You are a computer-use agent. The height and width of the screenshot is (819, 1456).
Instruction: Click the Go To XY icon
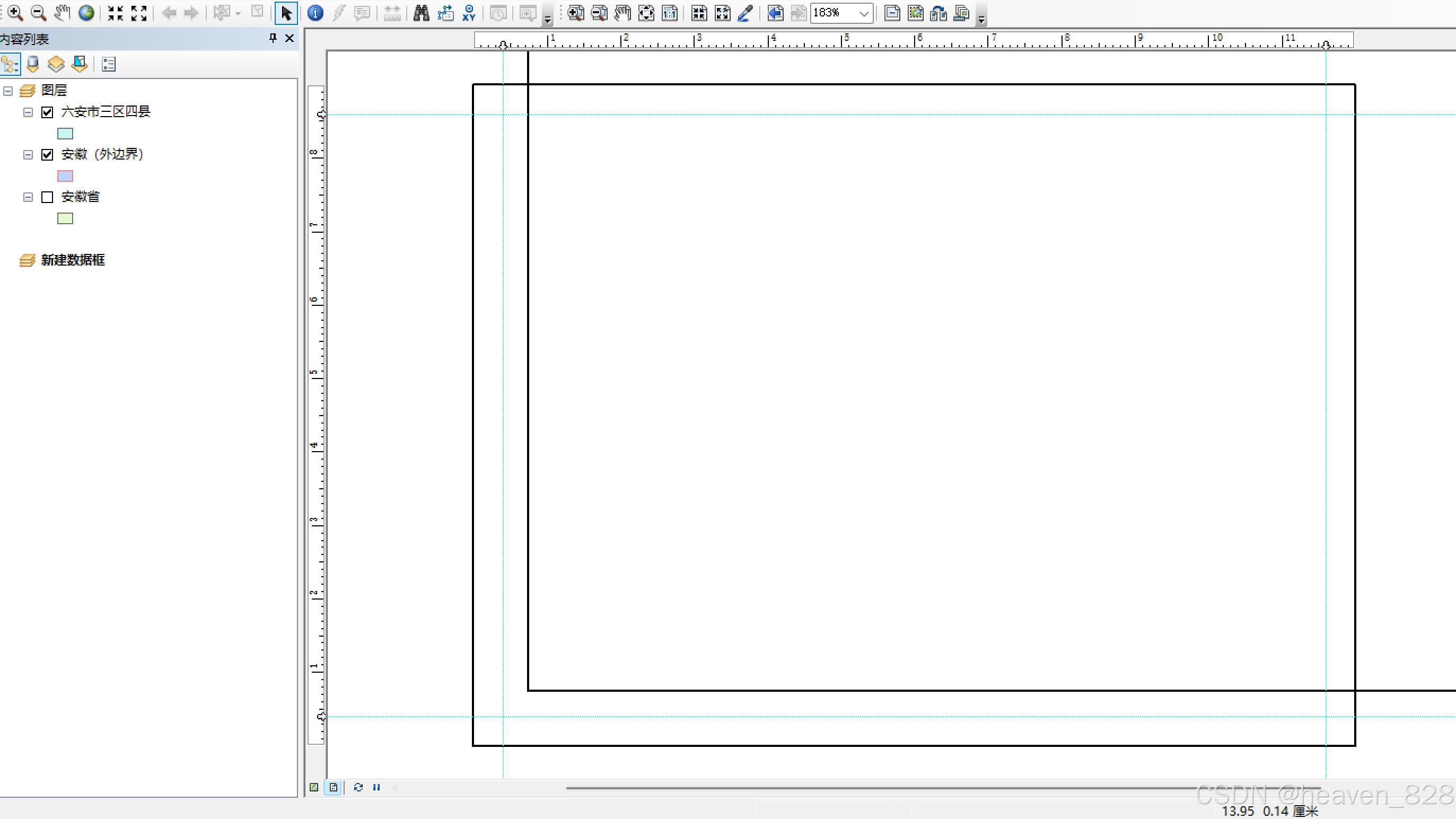[469, 12]
